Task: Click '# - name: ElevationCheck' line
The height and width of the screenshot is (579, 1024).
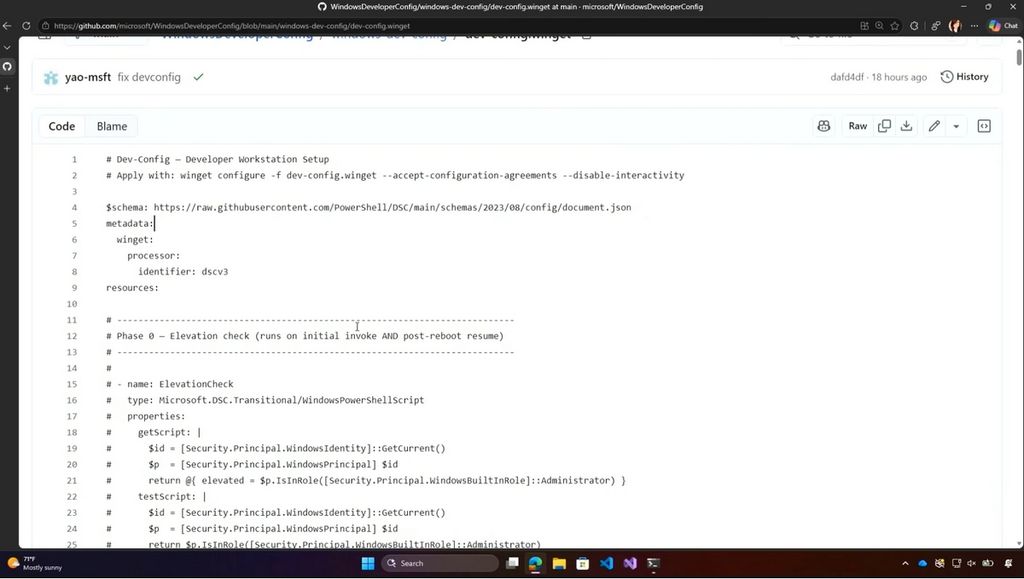Action: (x=170, y=384)
